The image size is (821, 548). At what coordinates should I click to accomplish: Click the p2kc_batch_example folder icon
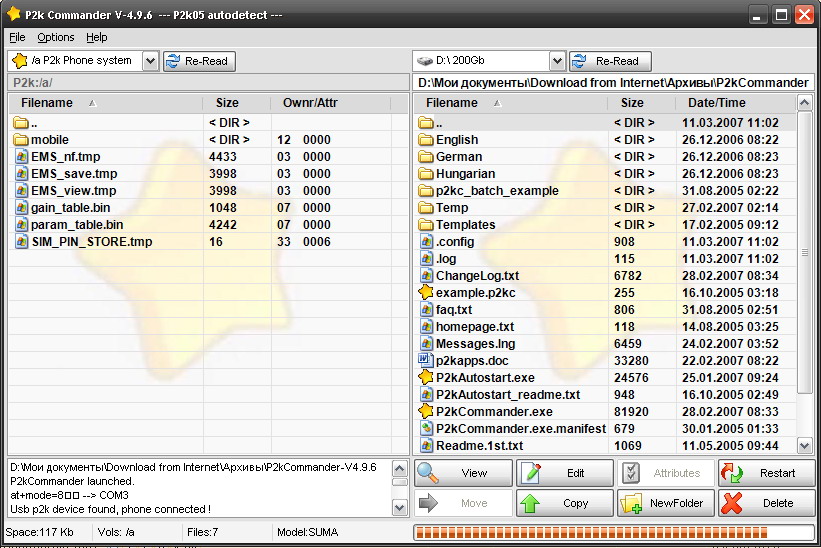point(426,191)
